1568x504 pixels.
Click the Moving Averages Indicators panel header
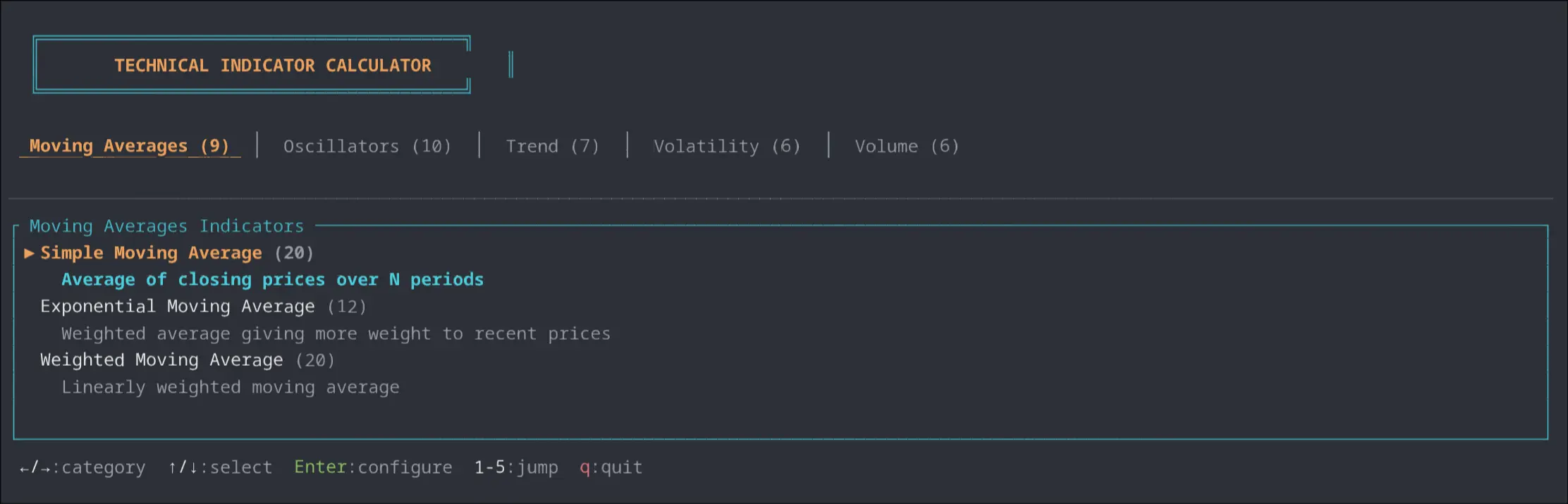[166, 226]
